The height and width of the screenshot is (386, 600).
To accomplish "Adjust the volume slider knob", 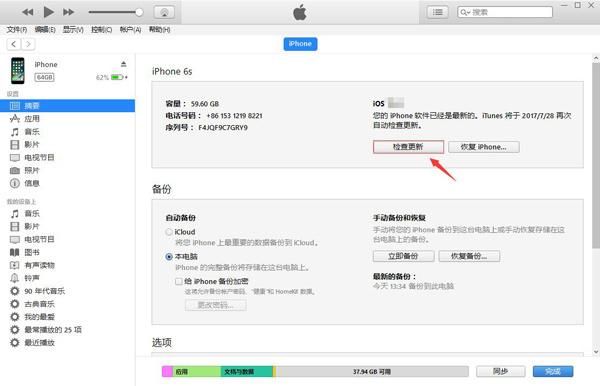I will (139, 12).
